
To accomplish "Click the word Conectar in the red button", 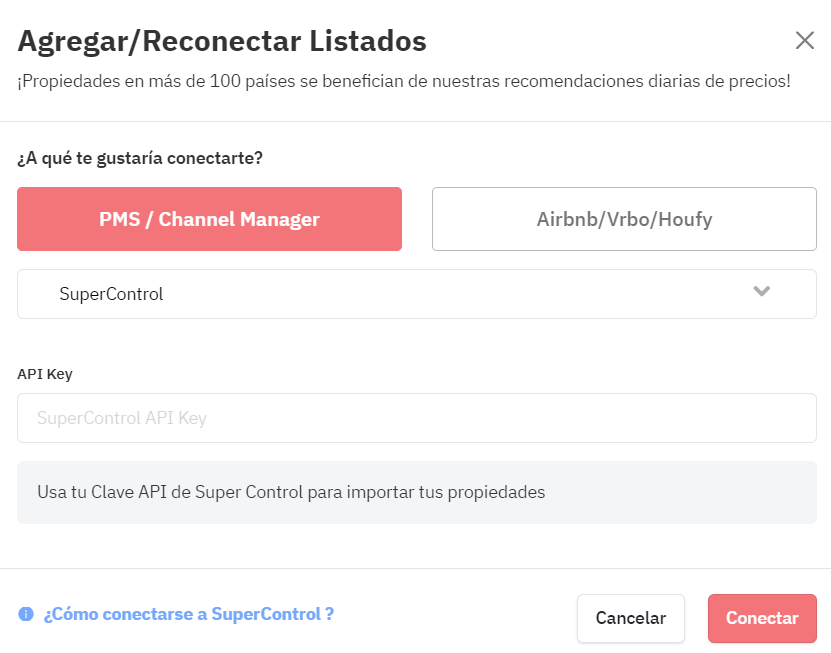I will 762,618.
